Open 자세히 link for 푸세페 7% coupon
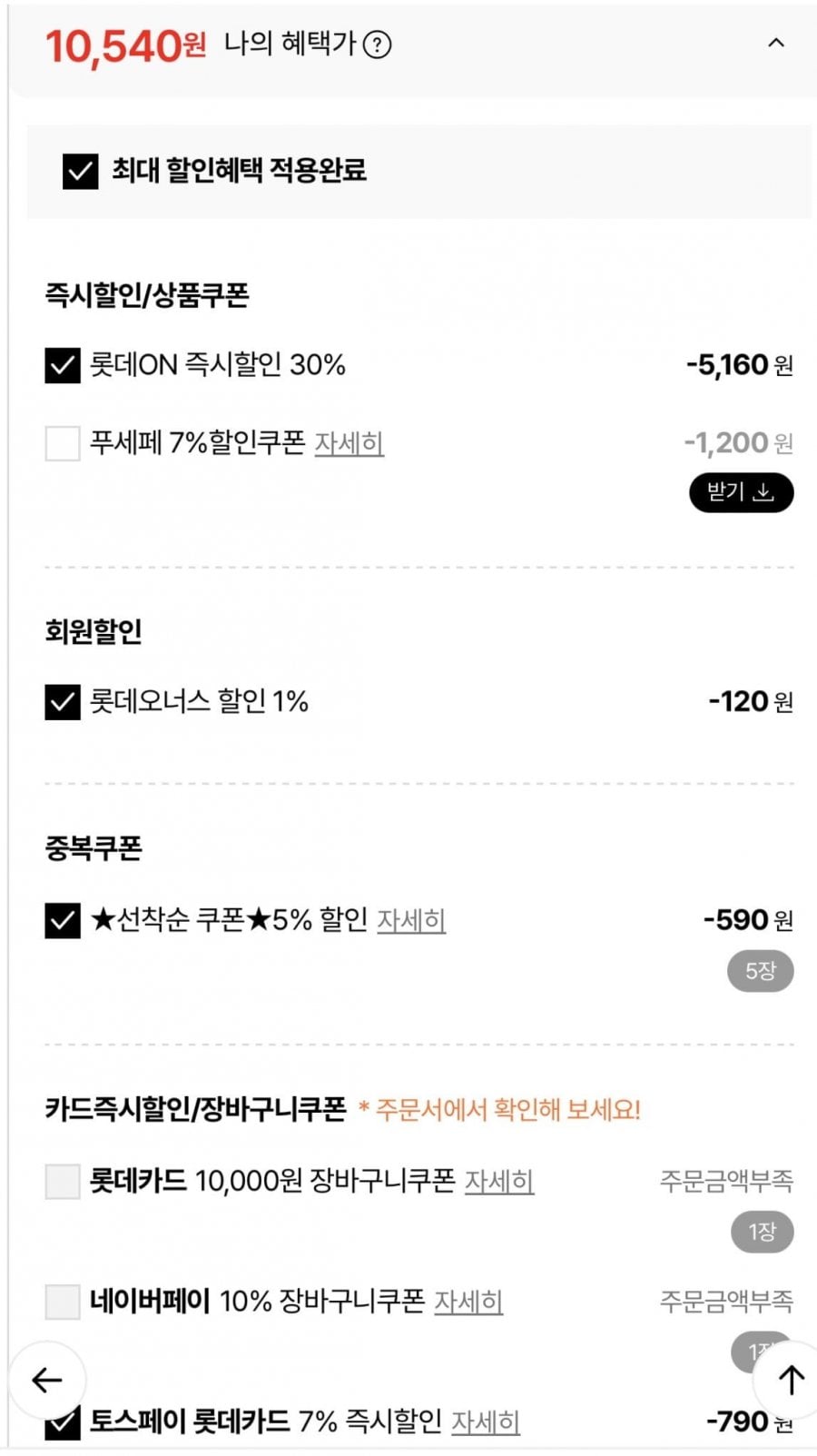This screenshot has height=1456, width=817. (349, 443)
